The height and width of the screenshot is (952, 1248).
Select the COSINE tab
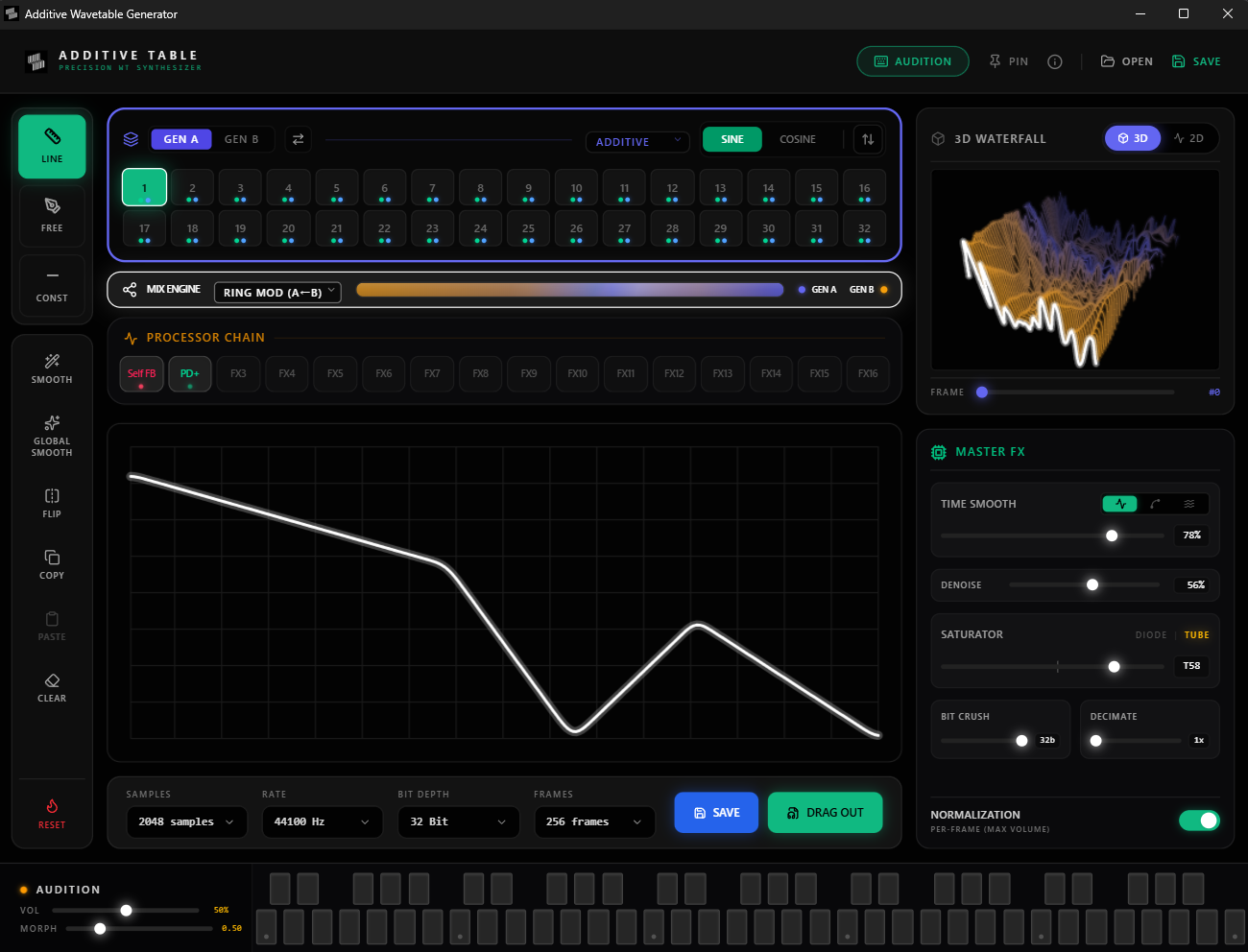(798, 139)
